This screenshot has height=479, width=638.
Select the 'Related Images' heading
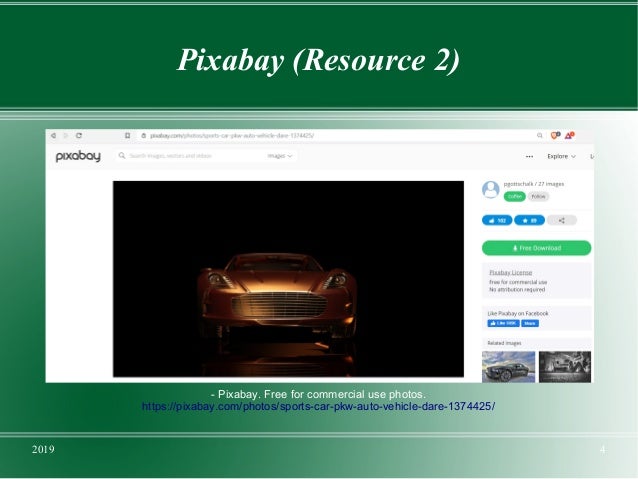click(504, 343)
